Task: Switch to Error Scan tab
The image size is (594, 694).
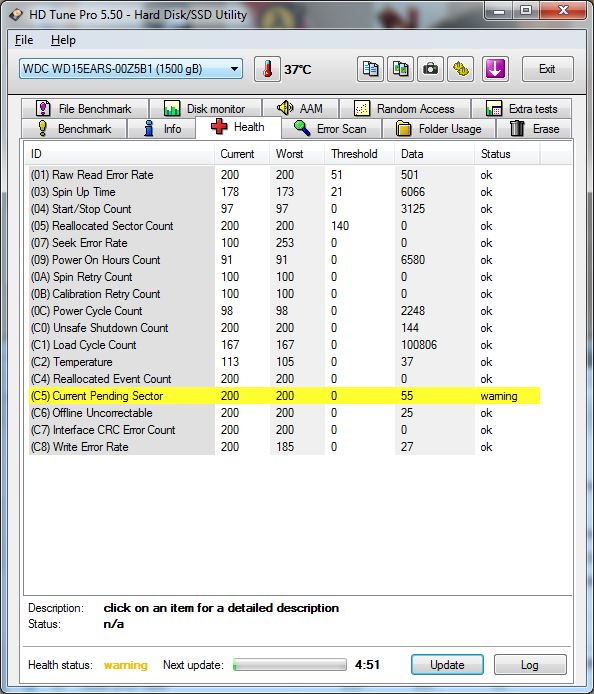Action: tap(331, 129)
